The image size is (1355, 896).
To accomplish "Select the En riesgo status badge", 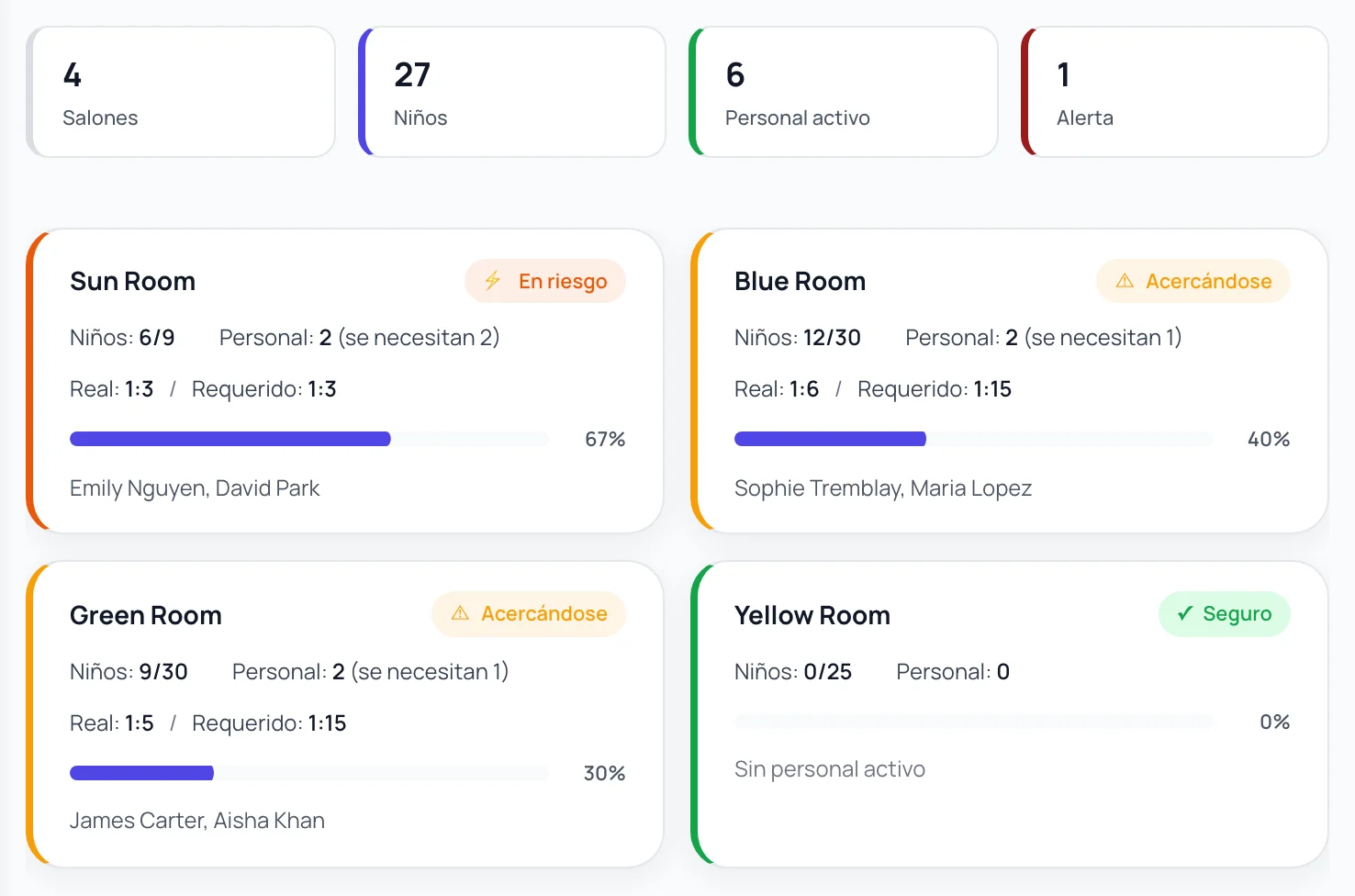I will coord(545,281).
